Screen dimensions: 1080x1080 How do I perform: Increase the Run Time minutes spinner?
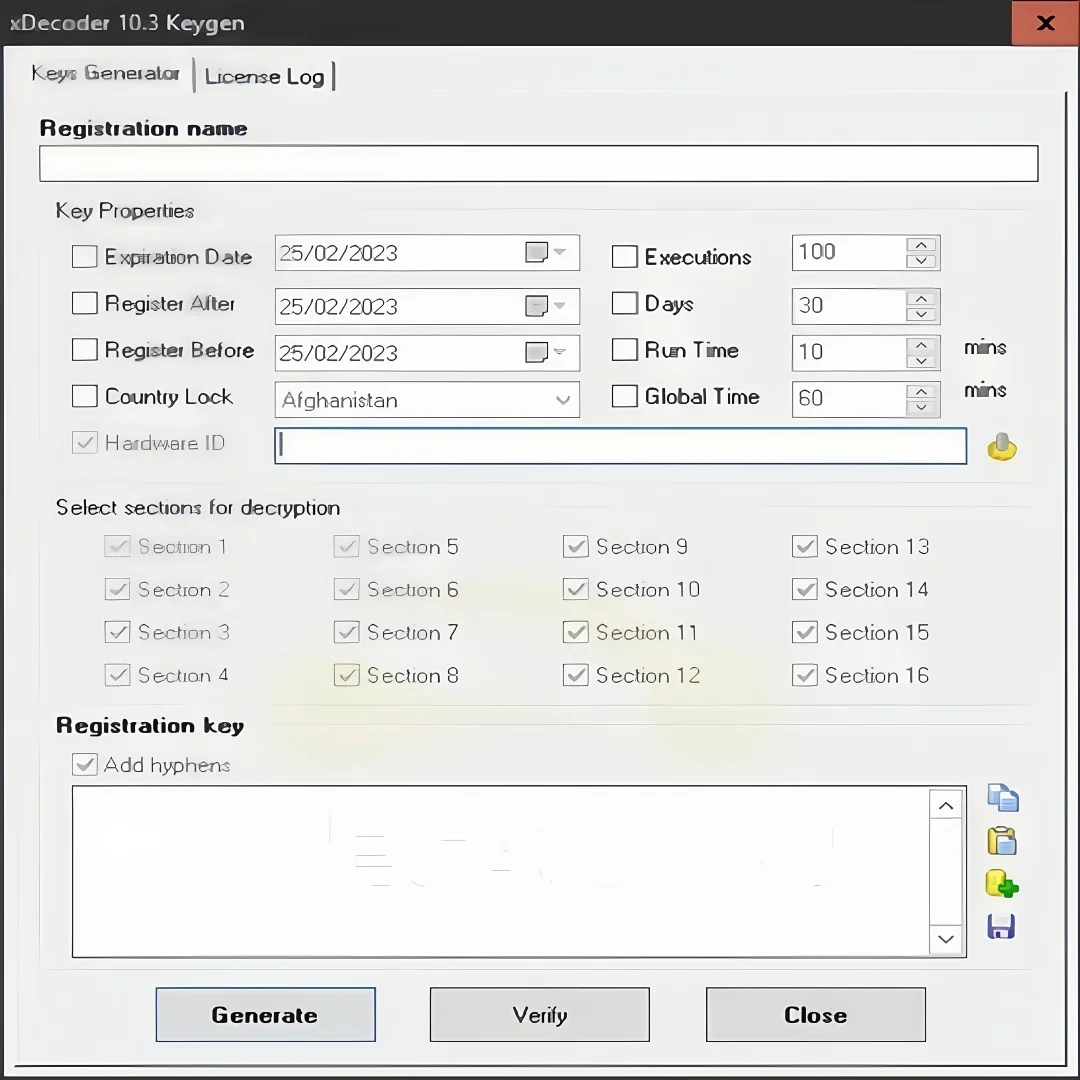pyautogui.click(x=921, y=345)
